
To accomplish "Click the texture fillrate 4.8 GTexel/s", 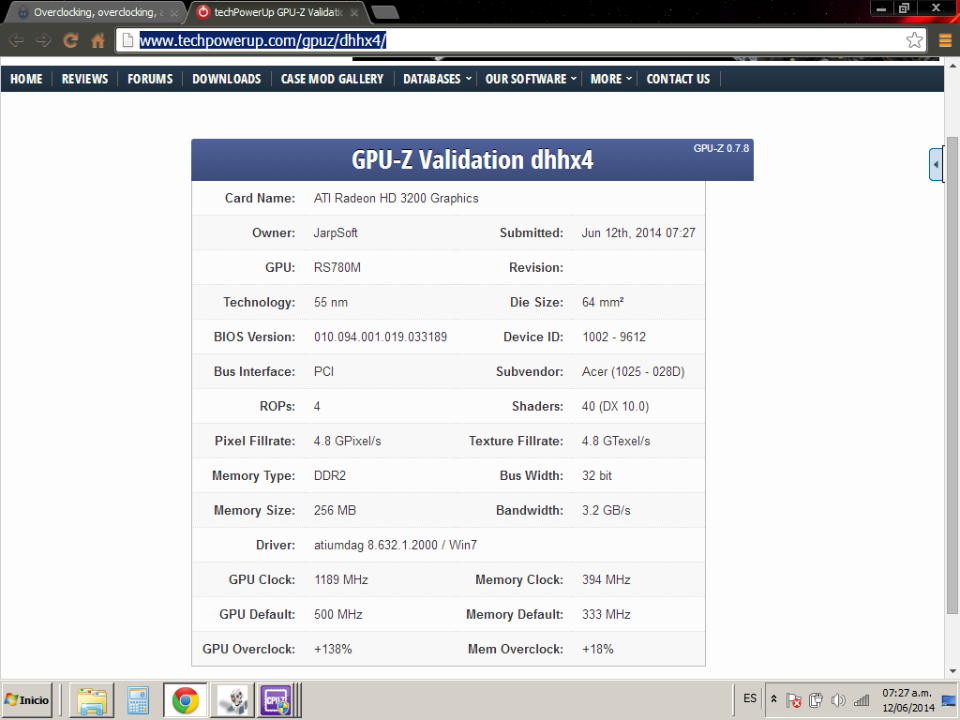I will (616, 441).
